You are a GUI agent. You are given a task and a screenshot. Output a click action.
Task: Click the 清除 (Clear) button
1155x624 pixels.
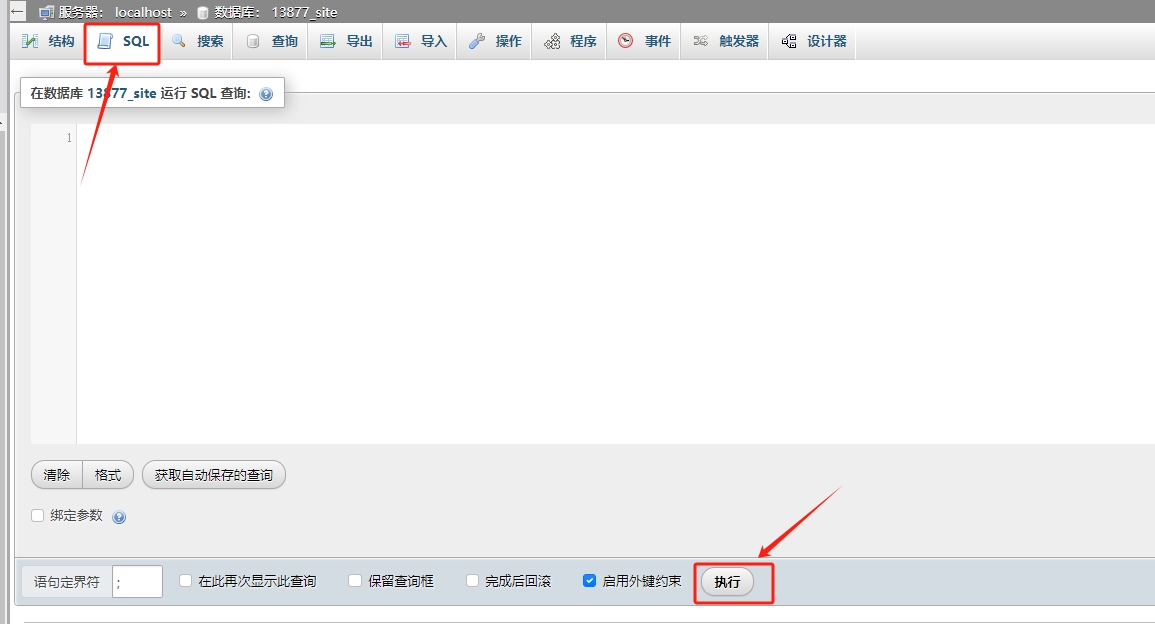coord(57,475)
